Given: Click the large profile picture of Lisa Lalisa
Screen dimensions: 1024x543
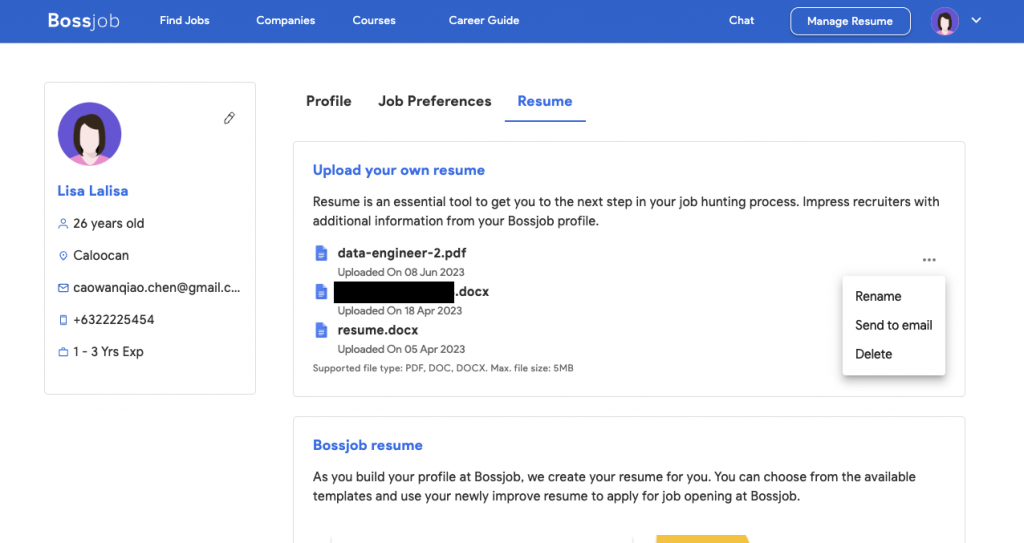Looking at the screenshot, I should coord(89,133).
